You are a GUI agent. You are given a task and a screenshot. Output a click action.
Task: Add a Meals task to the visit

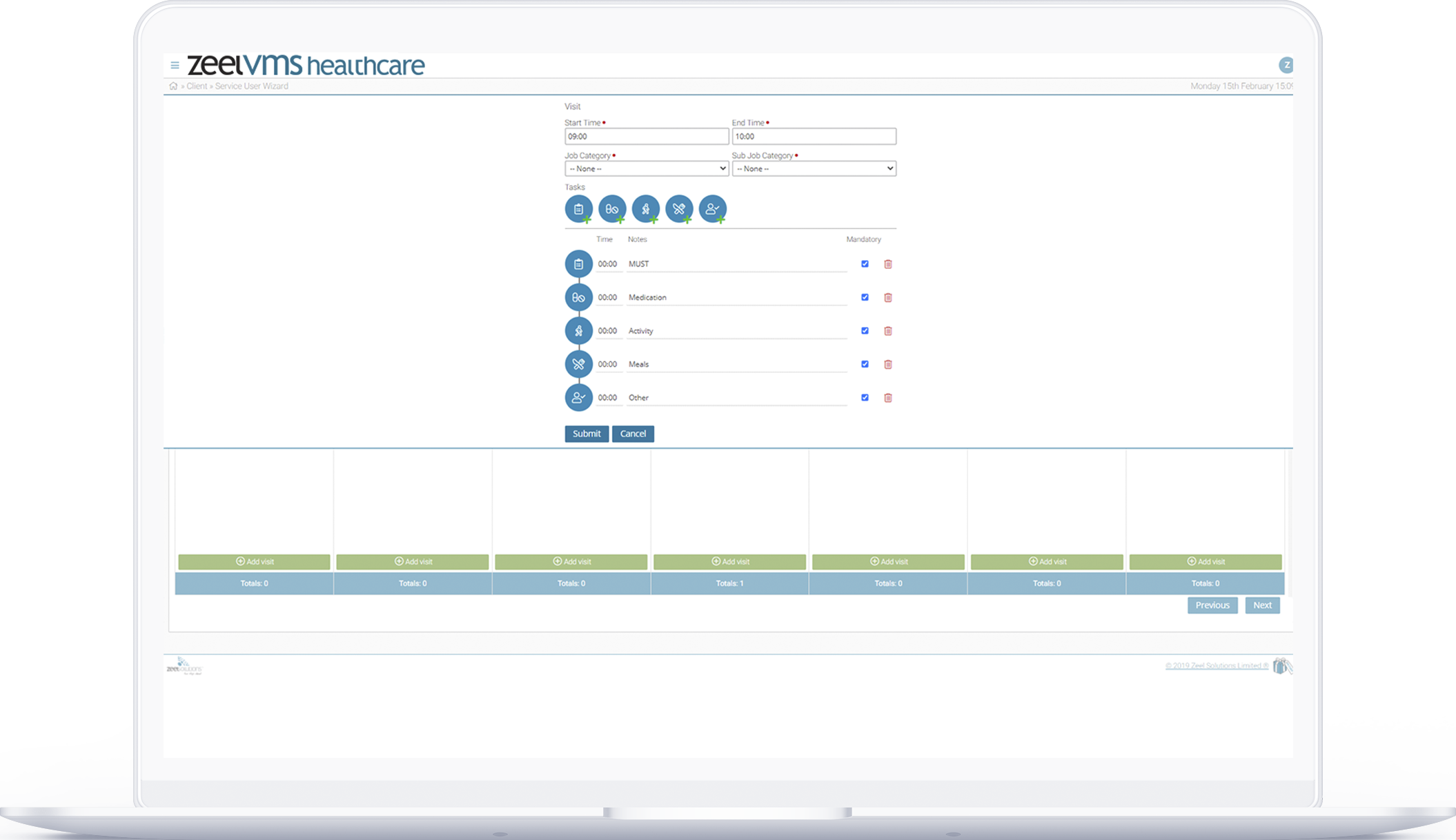[x=679, y=209]
